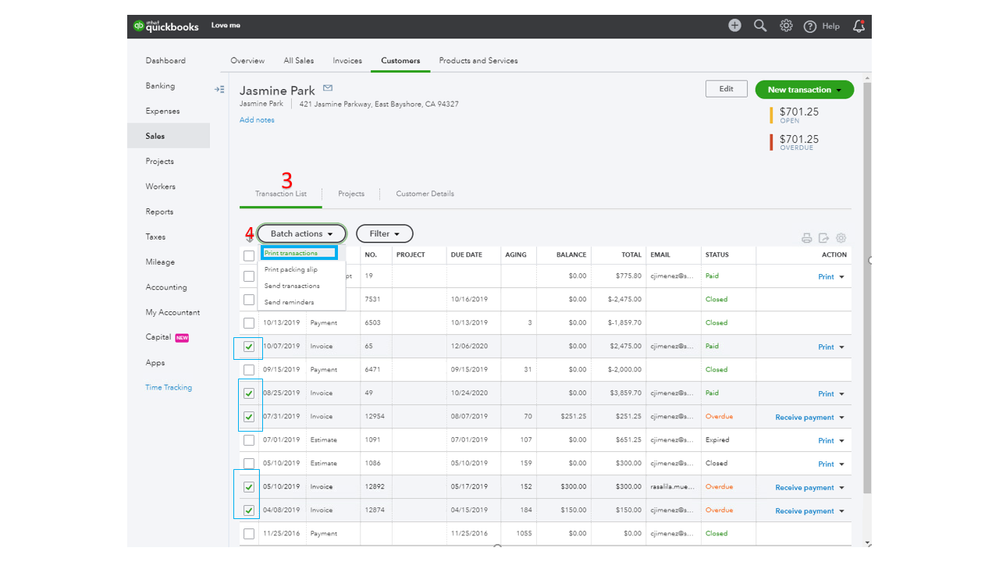The image size is (999, 562).
Task: Open settings gear in top bar
Action: point(786,26)
